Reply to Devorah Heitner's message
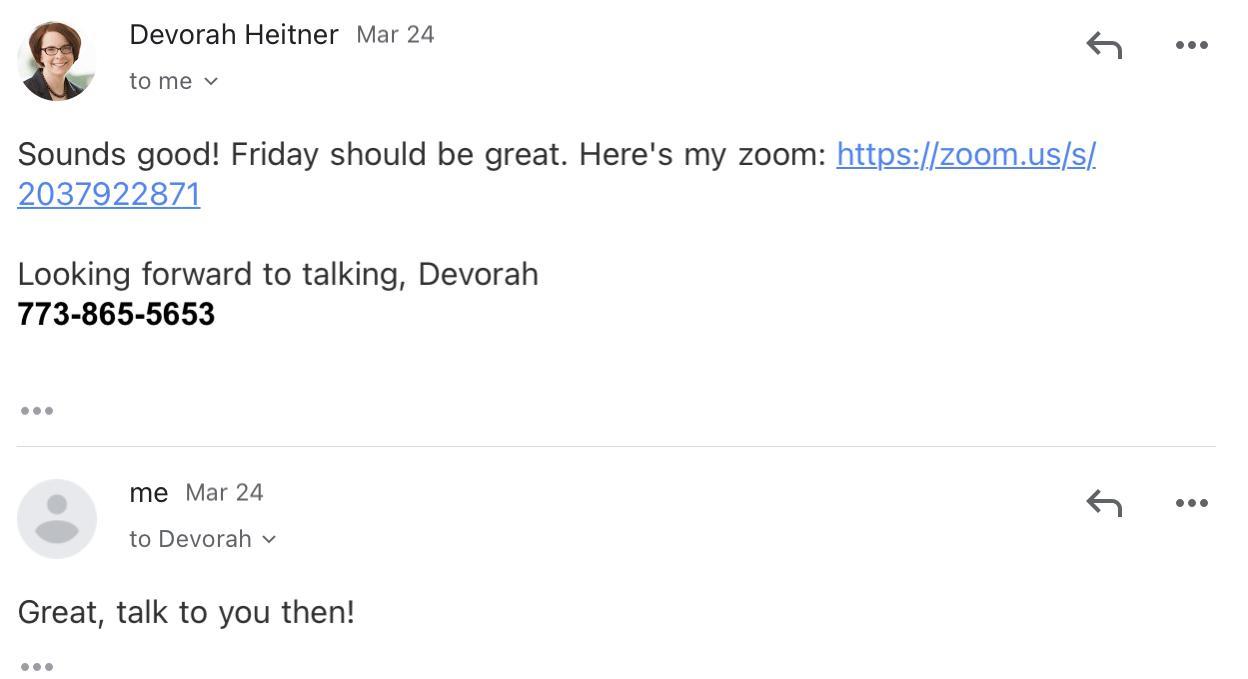Viewport: 1248px width, 679px height. click(x=1104, y=45)
